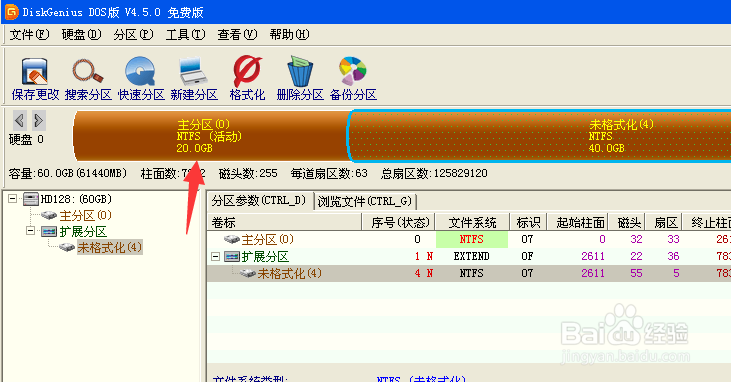Click the drive icon in the 主分区(0) table row
Viewport: 731px width, 382px height.
tap(232, 239)
